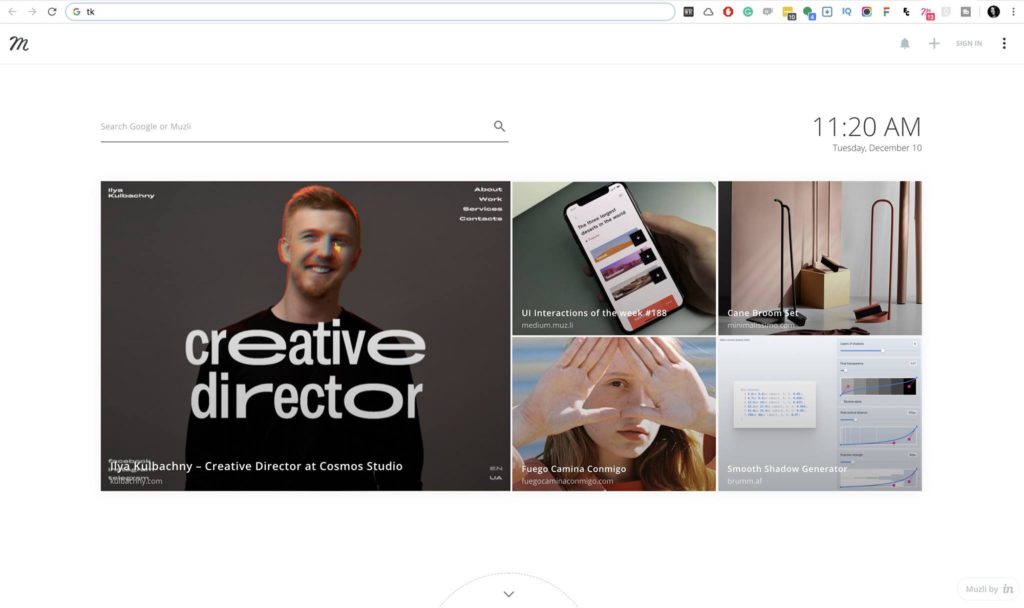
Task: Expand more content with bottom chevron
Action: click(x=509, y=594)
